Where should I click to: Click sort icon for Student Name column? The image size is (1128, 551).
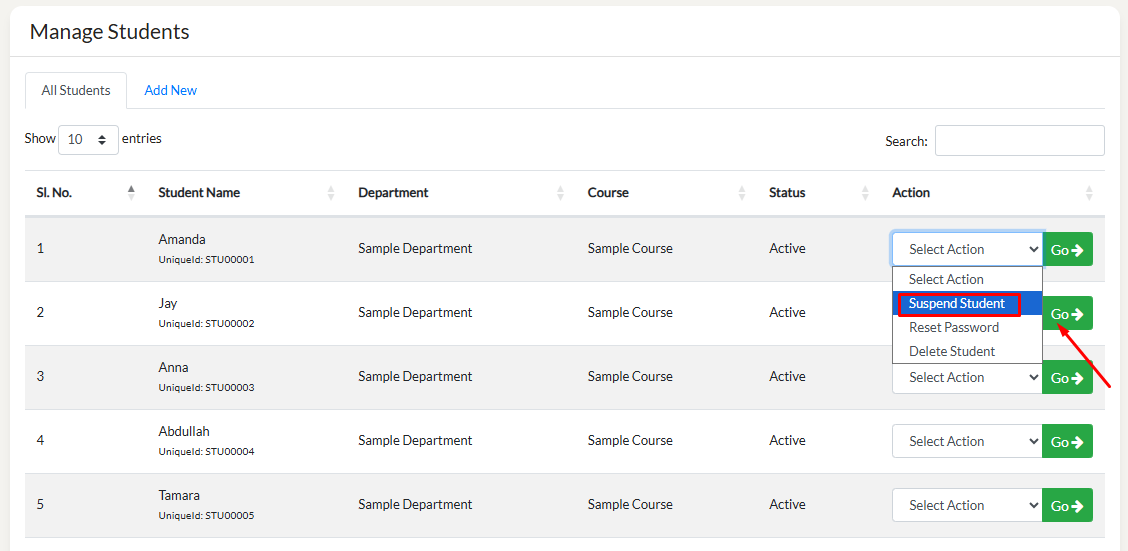(x=331, y=193)
